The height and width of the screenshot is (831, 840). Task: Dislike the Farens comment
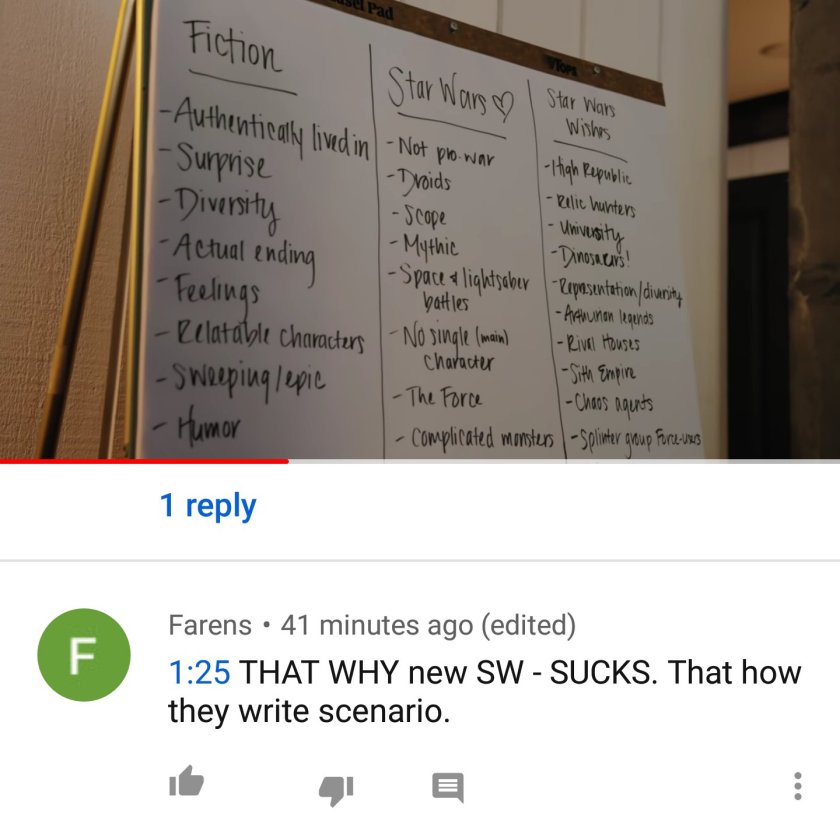pos(336,790)
